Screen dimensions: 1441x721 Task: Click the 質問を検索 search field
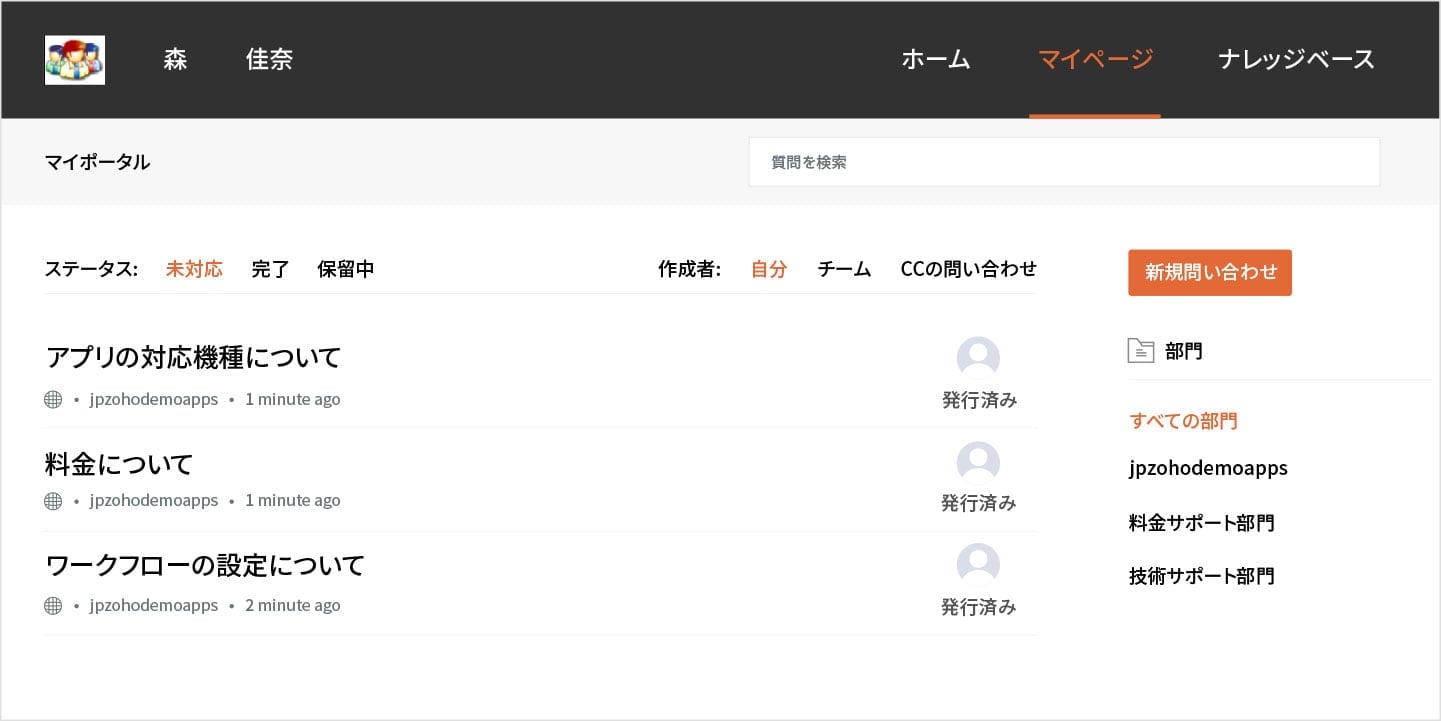[1064, 162]
